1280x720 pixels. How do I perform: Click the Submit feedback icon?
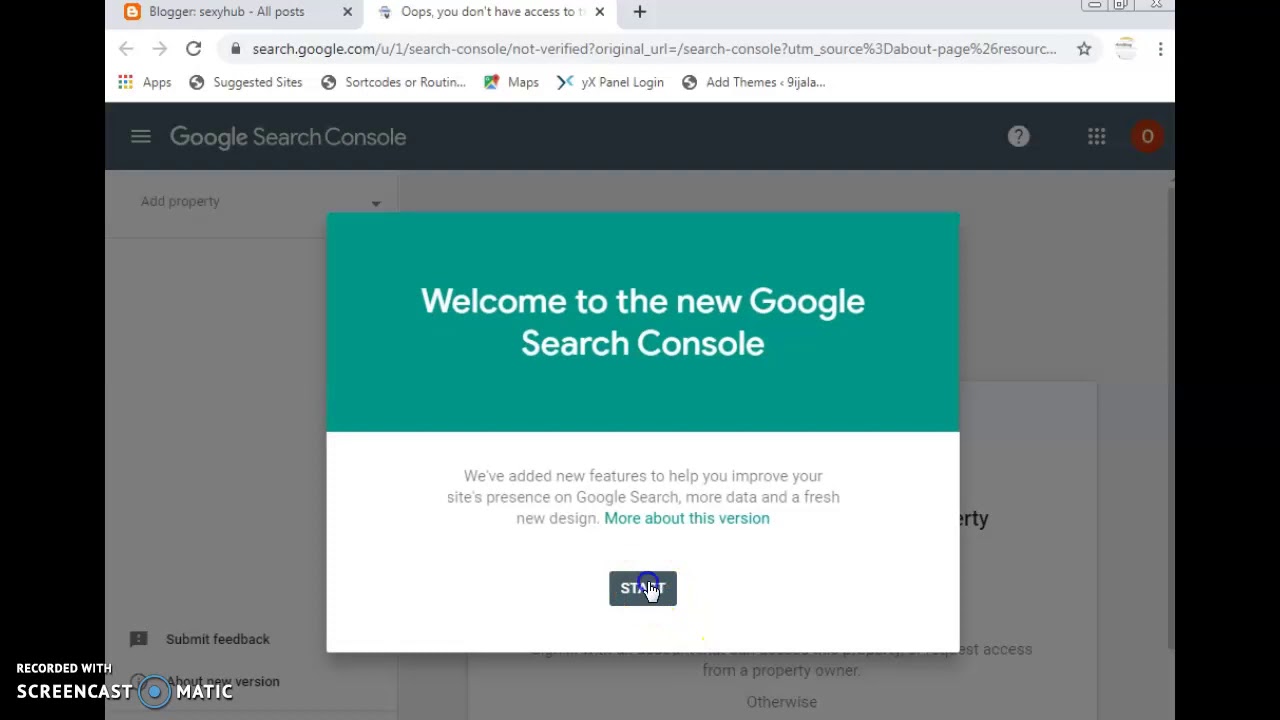[139, 639]
